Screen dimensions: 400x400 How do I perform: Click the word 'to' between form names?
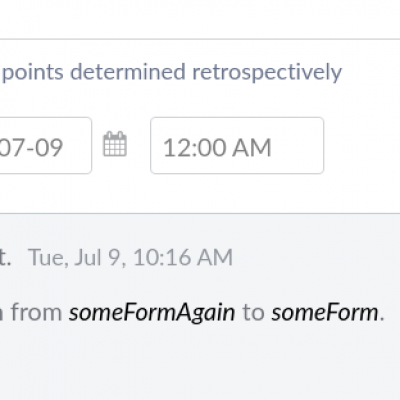pos(253,313)
